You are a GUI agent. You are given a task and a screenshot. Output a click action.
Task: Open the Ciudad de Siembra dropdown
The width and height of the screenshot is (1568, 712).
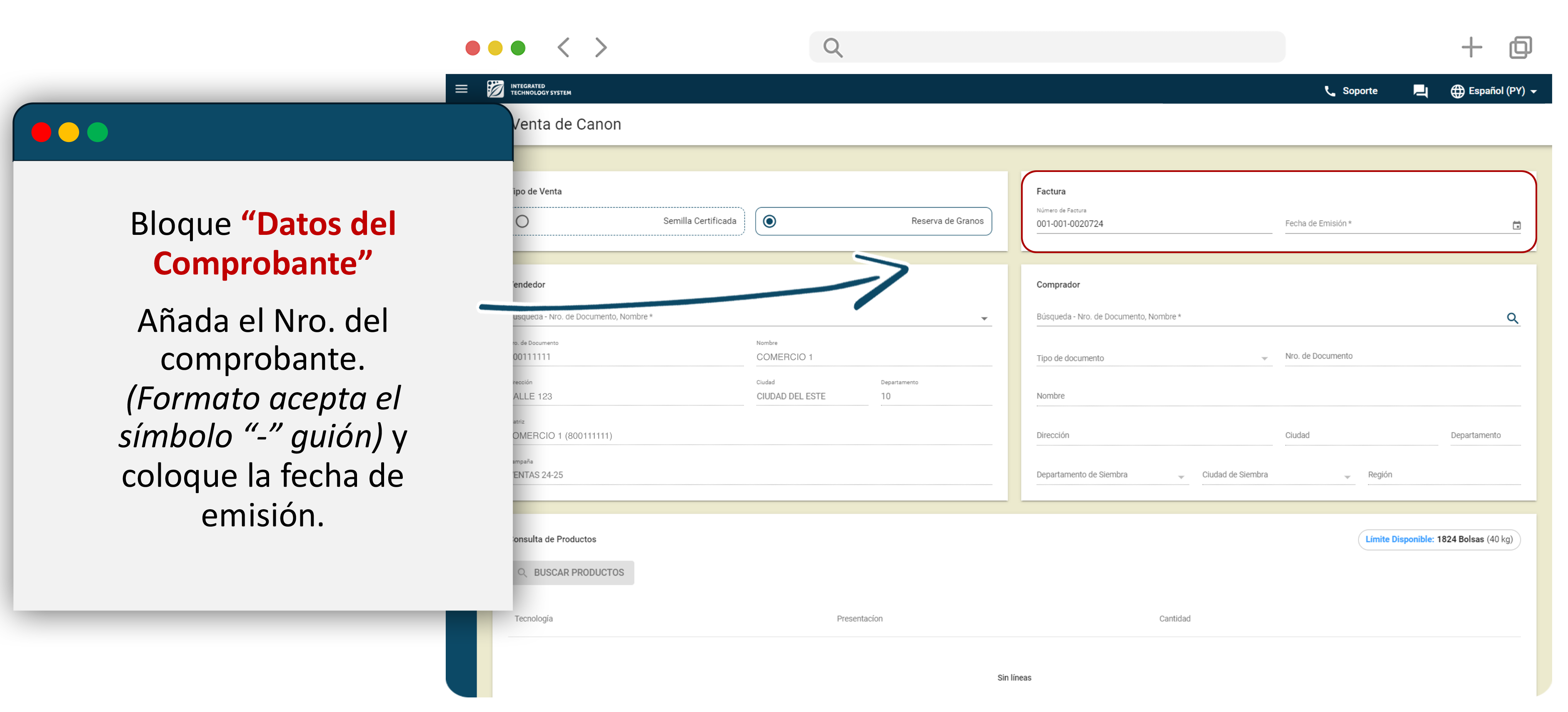point(1347,477)
